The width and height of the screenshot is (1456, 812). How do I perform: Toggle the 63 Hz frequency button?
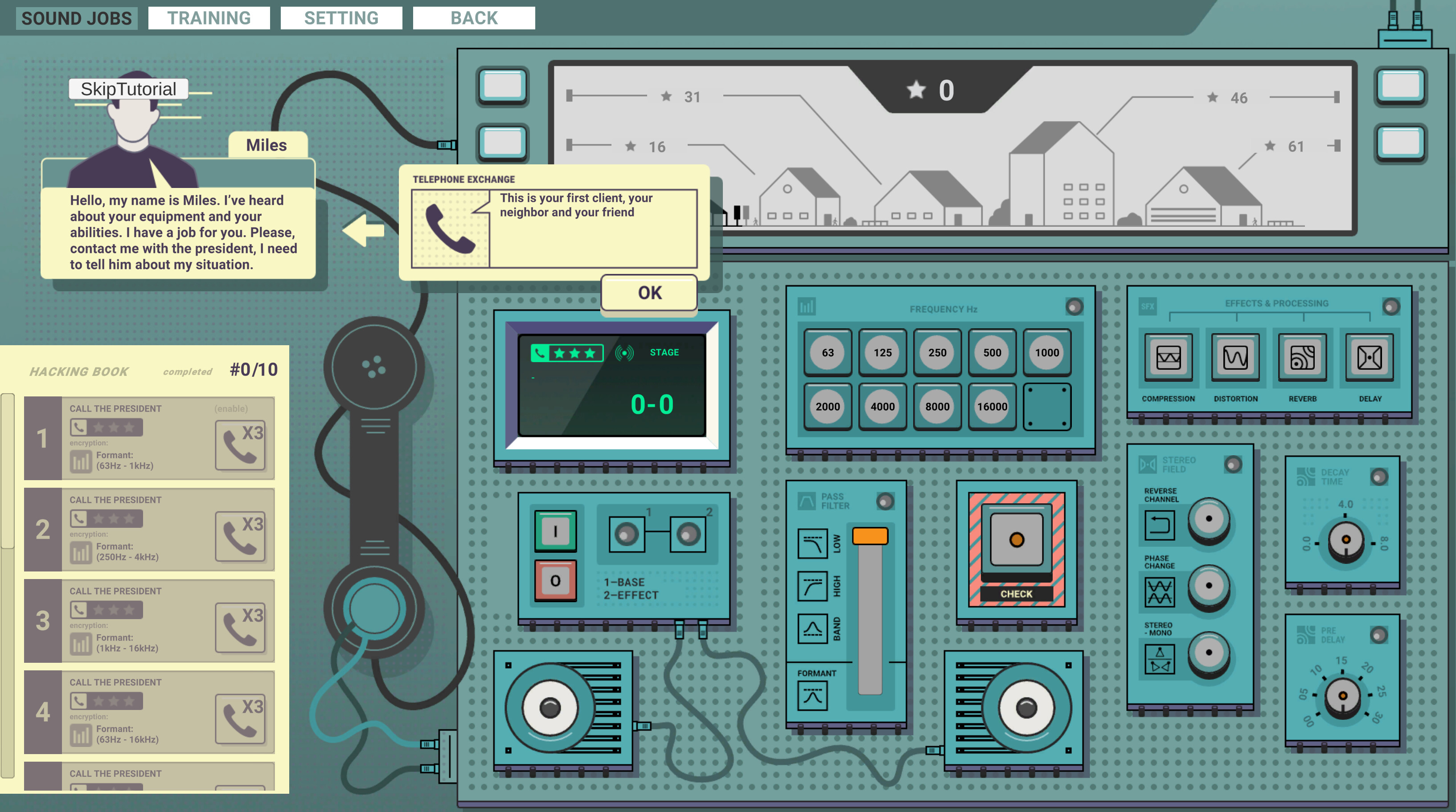pos(828,353)
